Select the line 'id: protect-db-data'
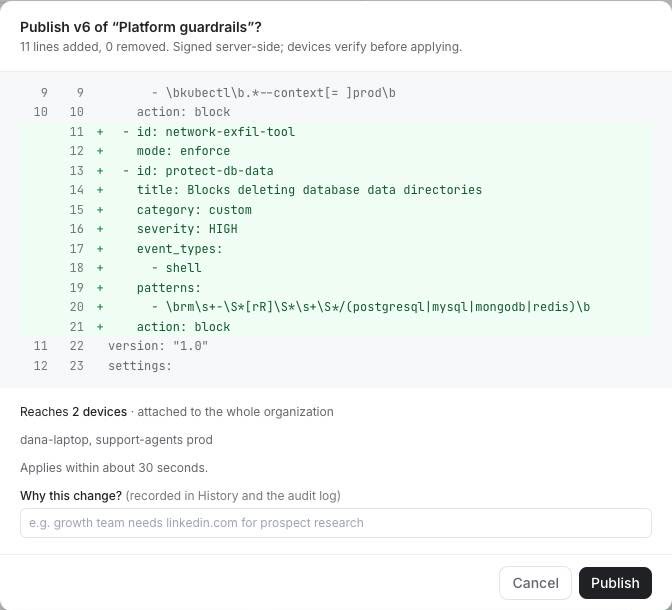Screen dimensions: 672x610 tap(336, 171)
